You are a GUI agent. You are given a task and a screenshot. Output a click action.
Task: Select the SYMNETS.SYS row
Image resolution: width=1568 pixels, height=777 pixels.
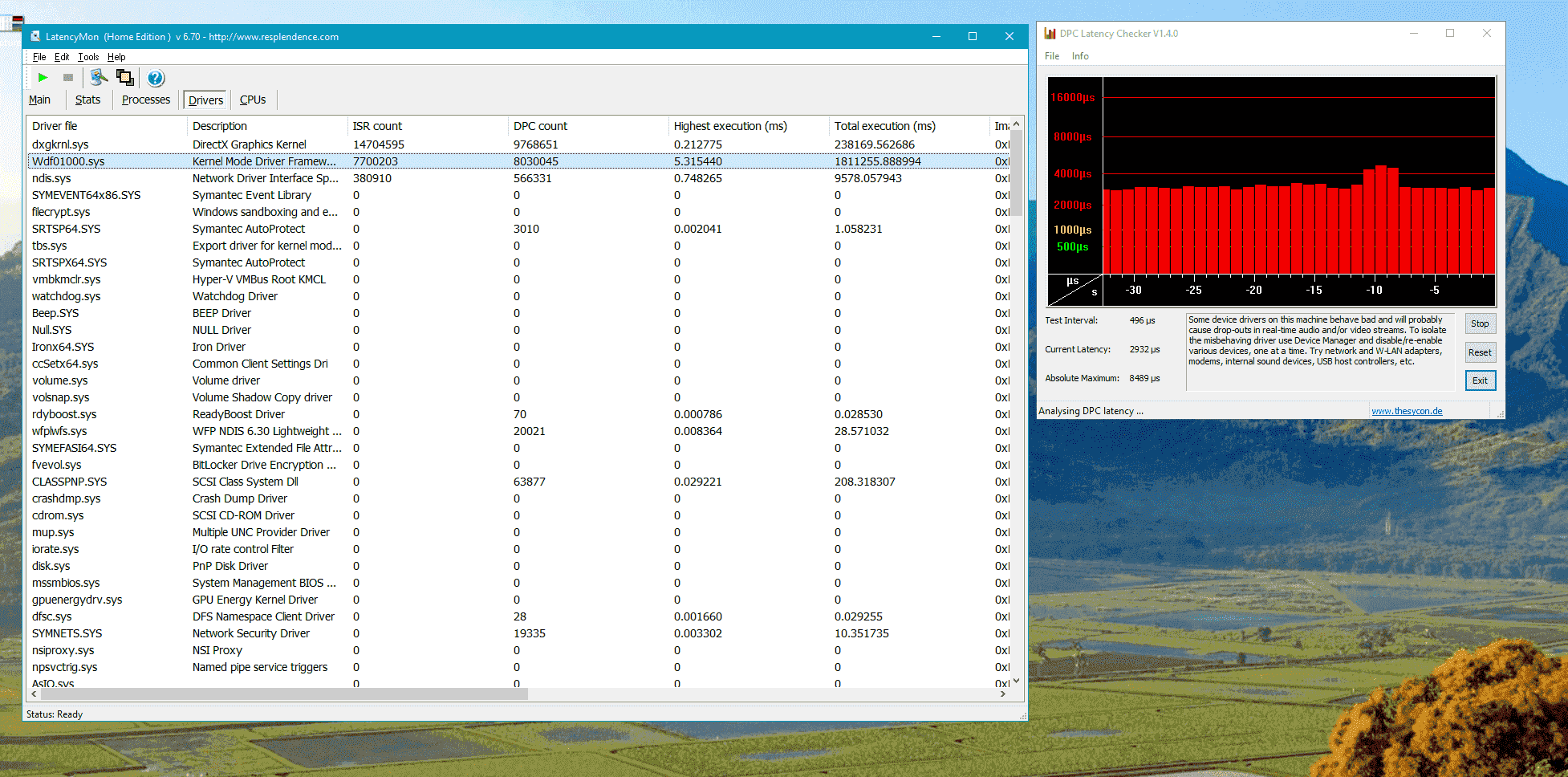click(x=518, y=633)
